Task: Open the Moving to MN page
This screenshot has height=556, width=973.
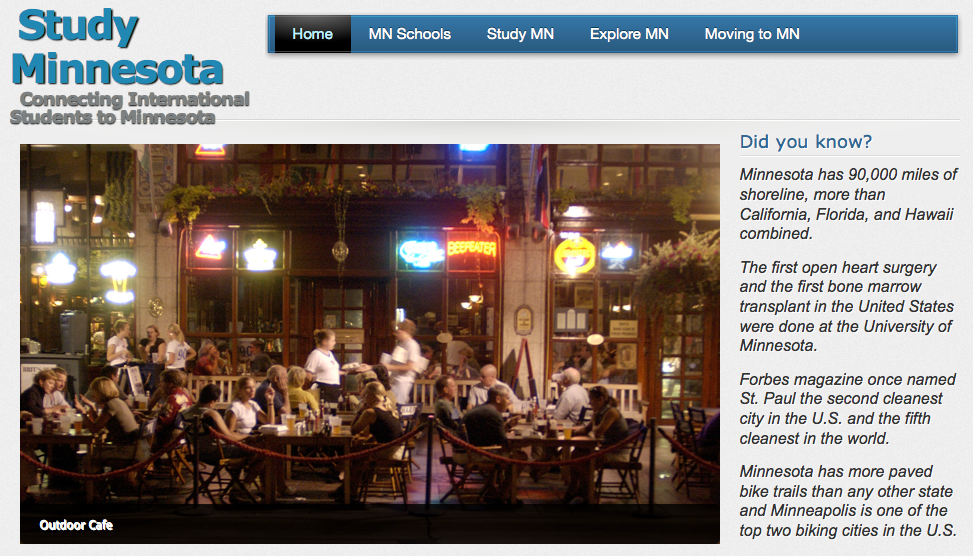Action: tap(752, 34)
